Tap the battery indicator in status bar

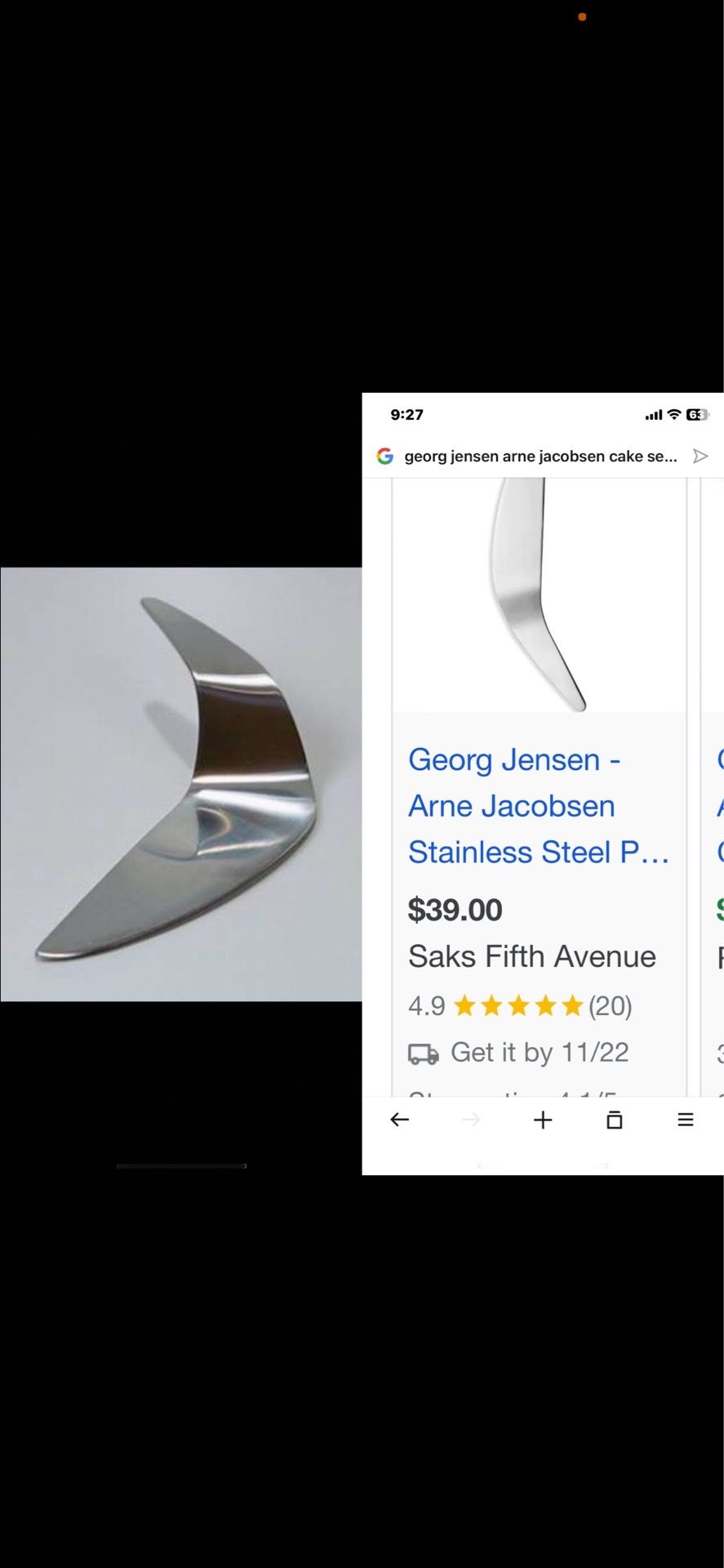coord(697,415)
